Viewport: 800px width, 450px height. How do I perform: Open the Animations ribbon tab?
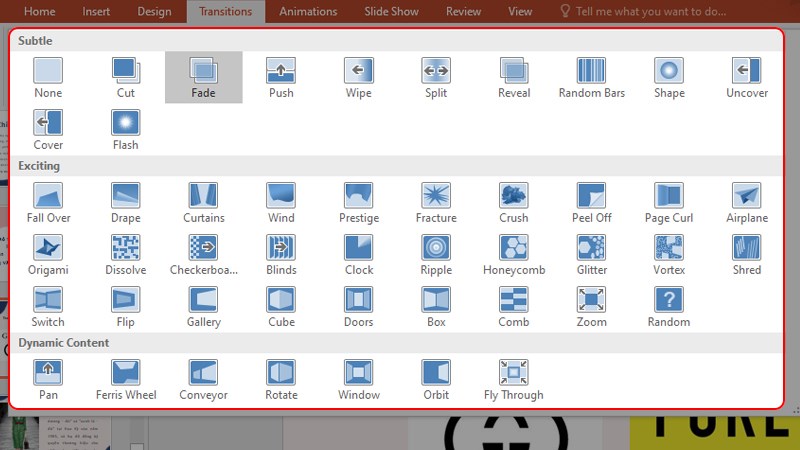(308, 12)
